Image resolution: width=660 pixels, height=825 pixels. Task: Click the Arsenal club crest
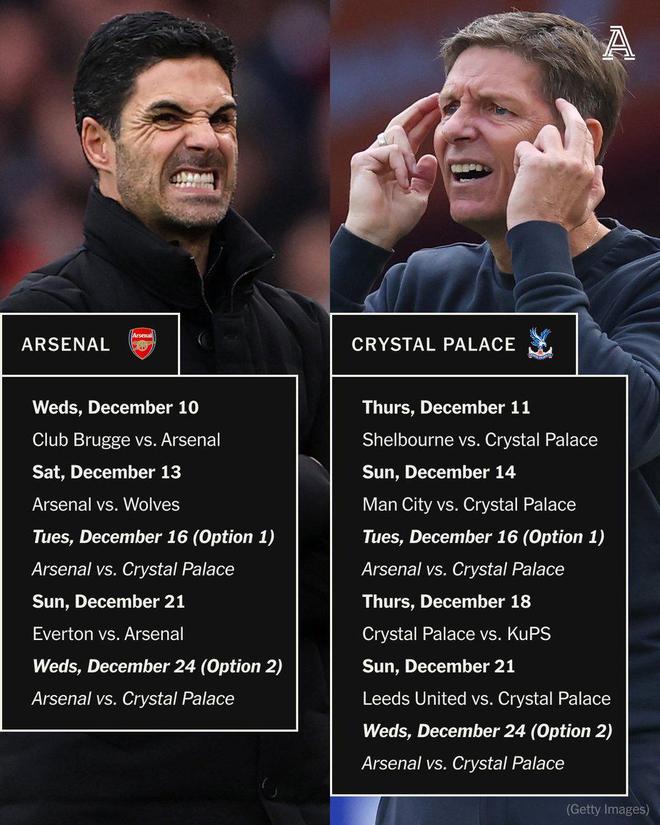point(142,344)
